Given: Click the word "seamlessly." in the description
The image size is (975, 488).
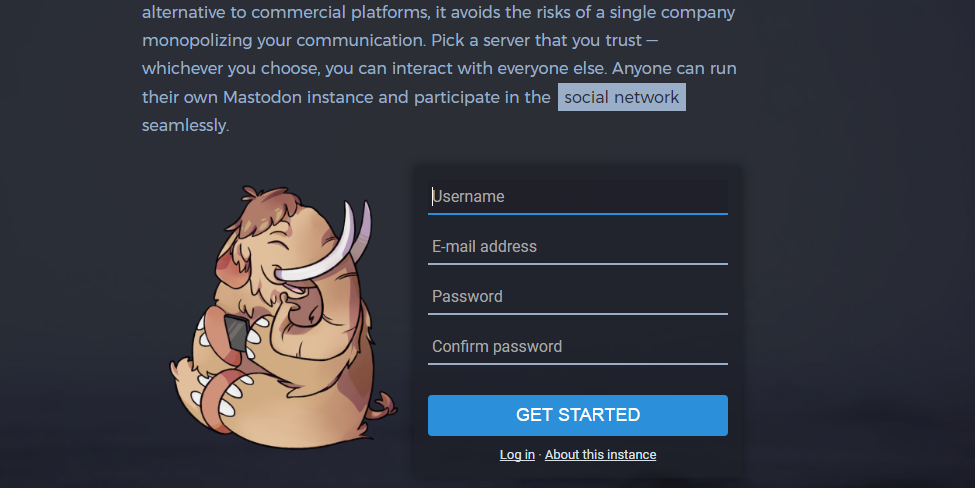Looking at the screenshot, I should coord(185,126).
